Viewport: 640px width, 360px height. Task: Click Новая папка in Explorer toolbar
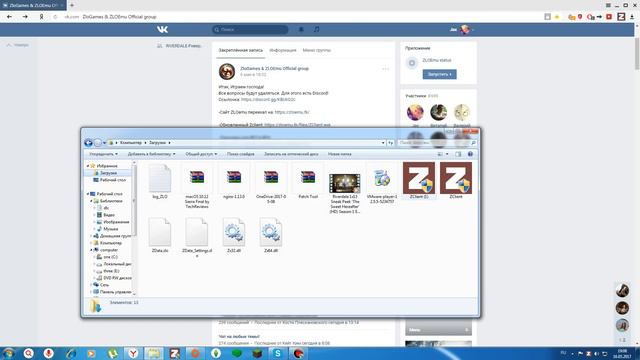click(x=340, y=154)
